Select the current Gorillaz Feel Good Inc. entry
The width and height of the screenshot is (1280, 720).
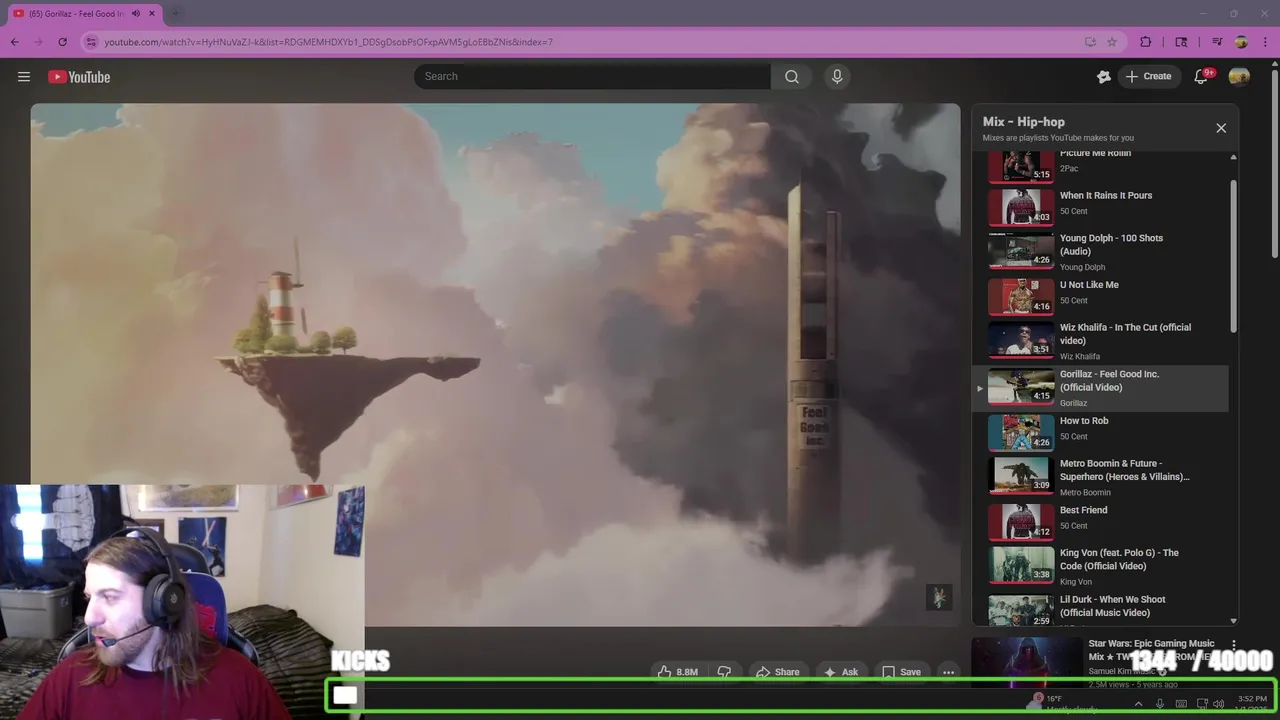coord(1102,388)
